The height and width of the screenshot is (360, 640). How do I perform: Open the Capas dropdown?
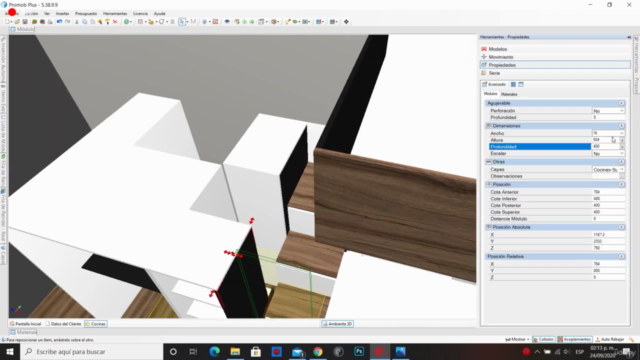click(621, 169)
